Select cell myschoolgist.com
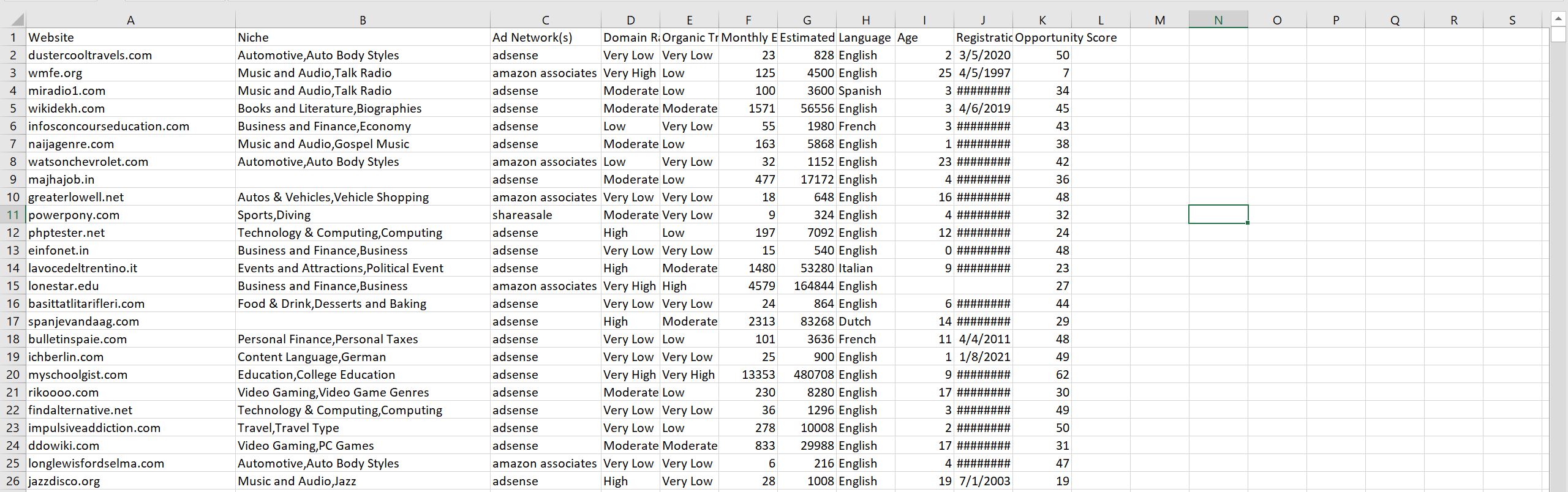 (130, 375)
